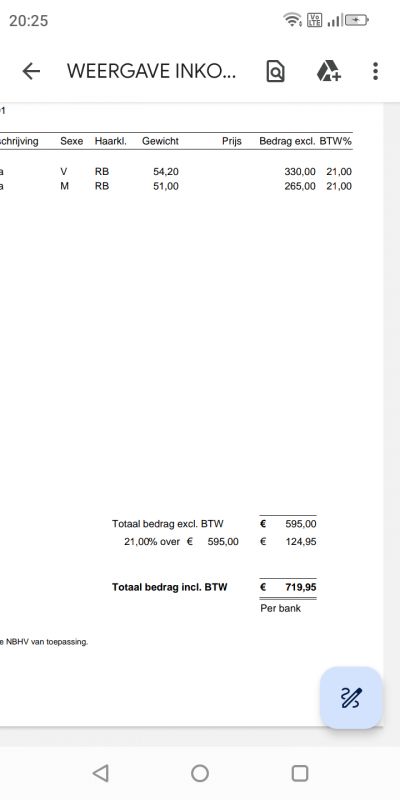The width and height of the screenshot is (400, 800).
Task: Open the find-in-document search icon
Action: coord(276,71)
